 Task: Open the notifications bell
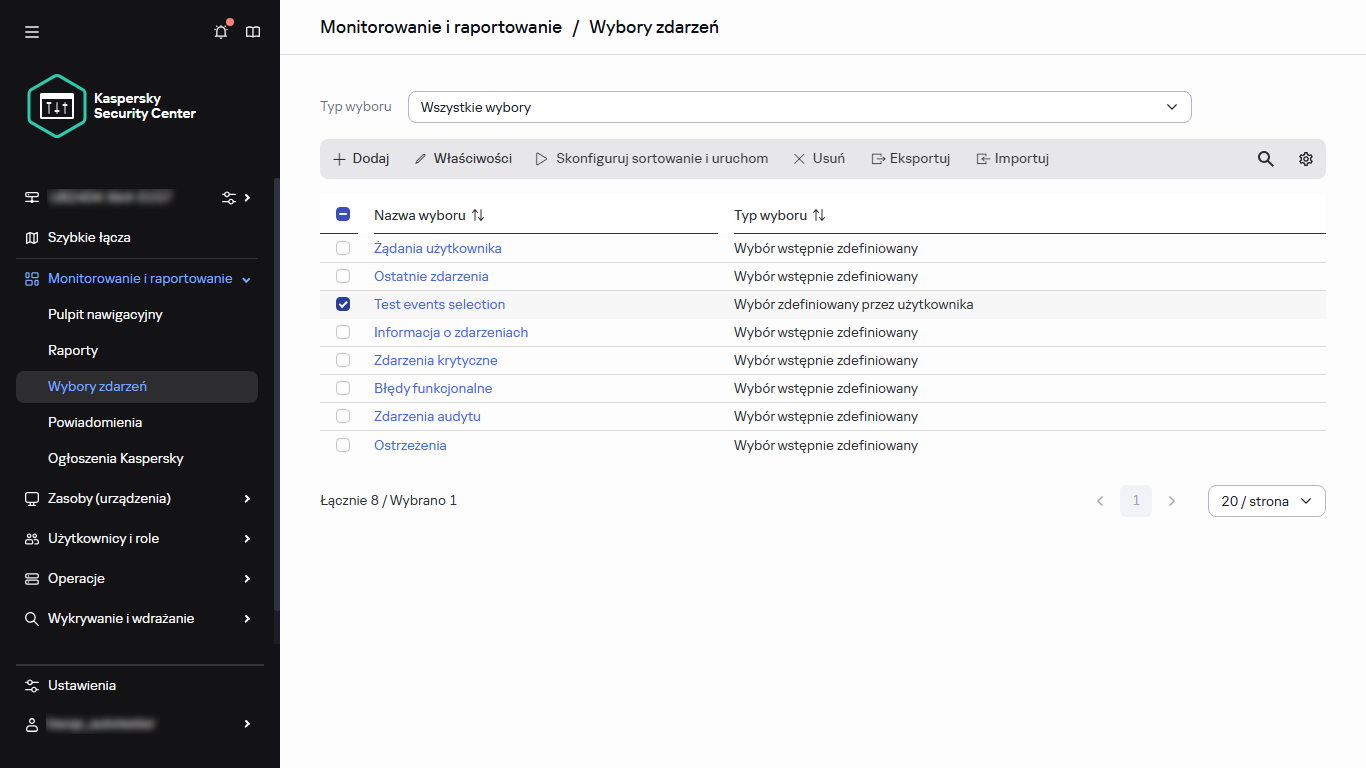(220, 31)
